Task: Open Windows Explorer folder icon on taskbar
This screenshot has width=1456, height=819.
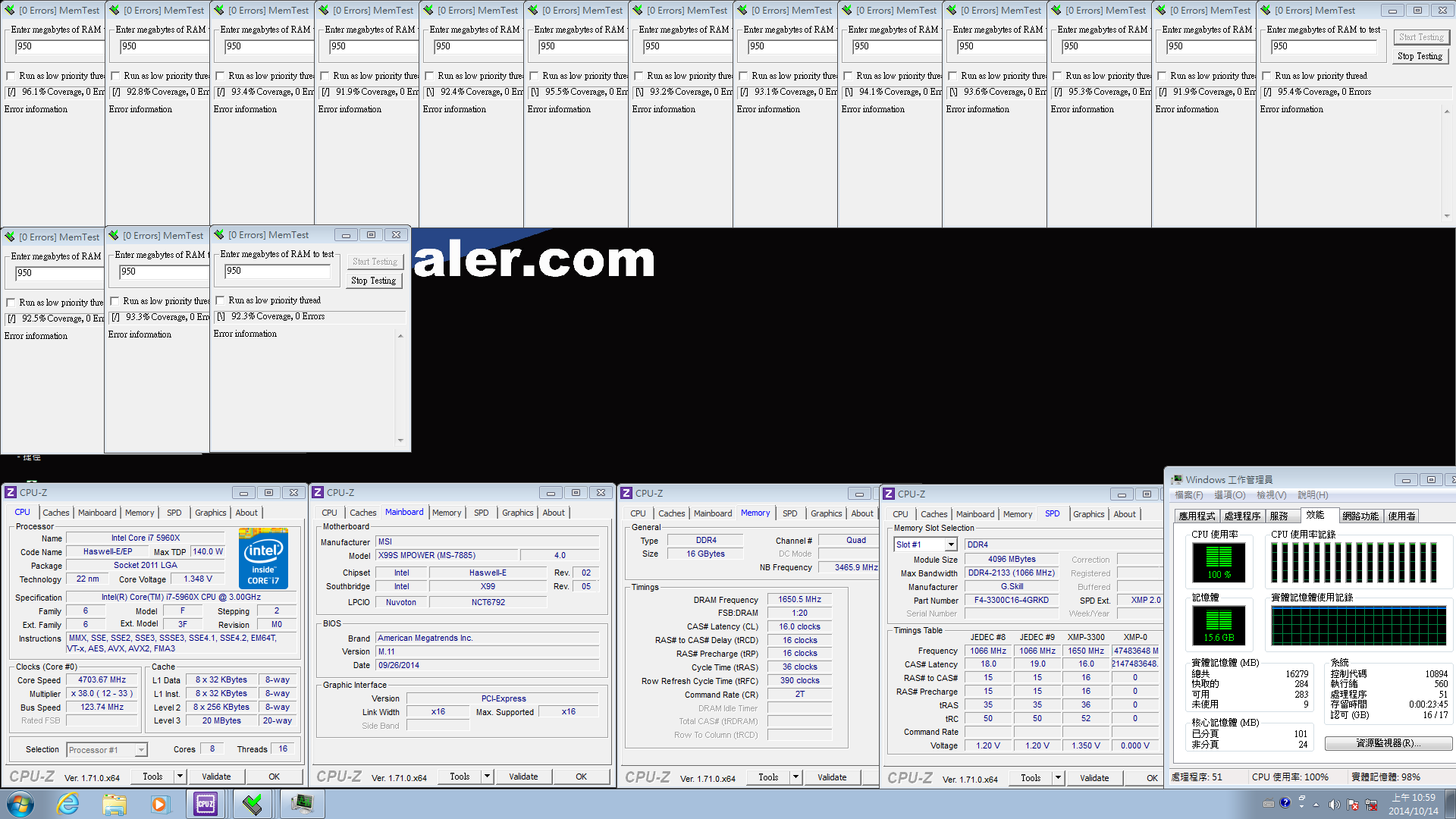Action: tap(114, 804)
